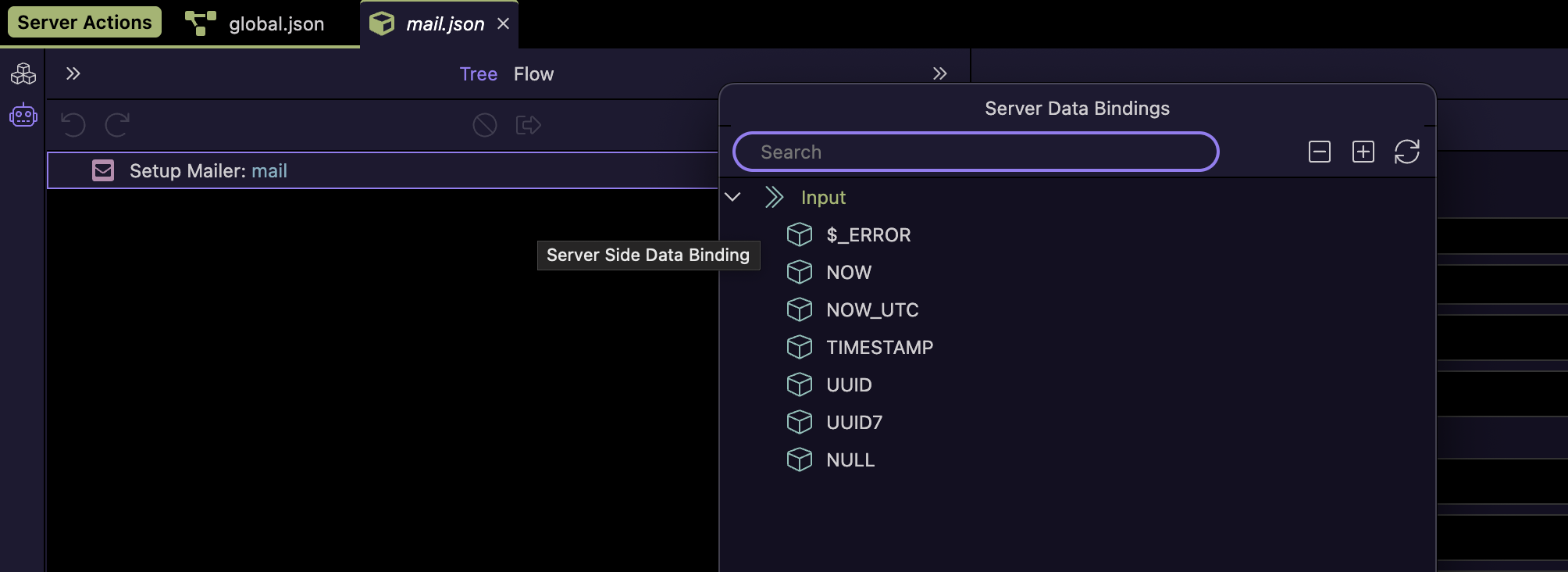This screenshot has height=572, width=1568.
Task: Select the Setup Mailer: mail step
Action: click(208, 171)
